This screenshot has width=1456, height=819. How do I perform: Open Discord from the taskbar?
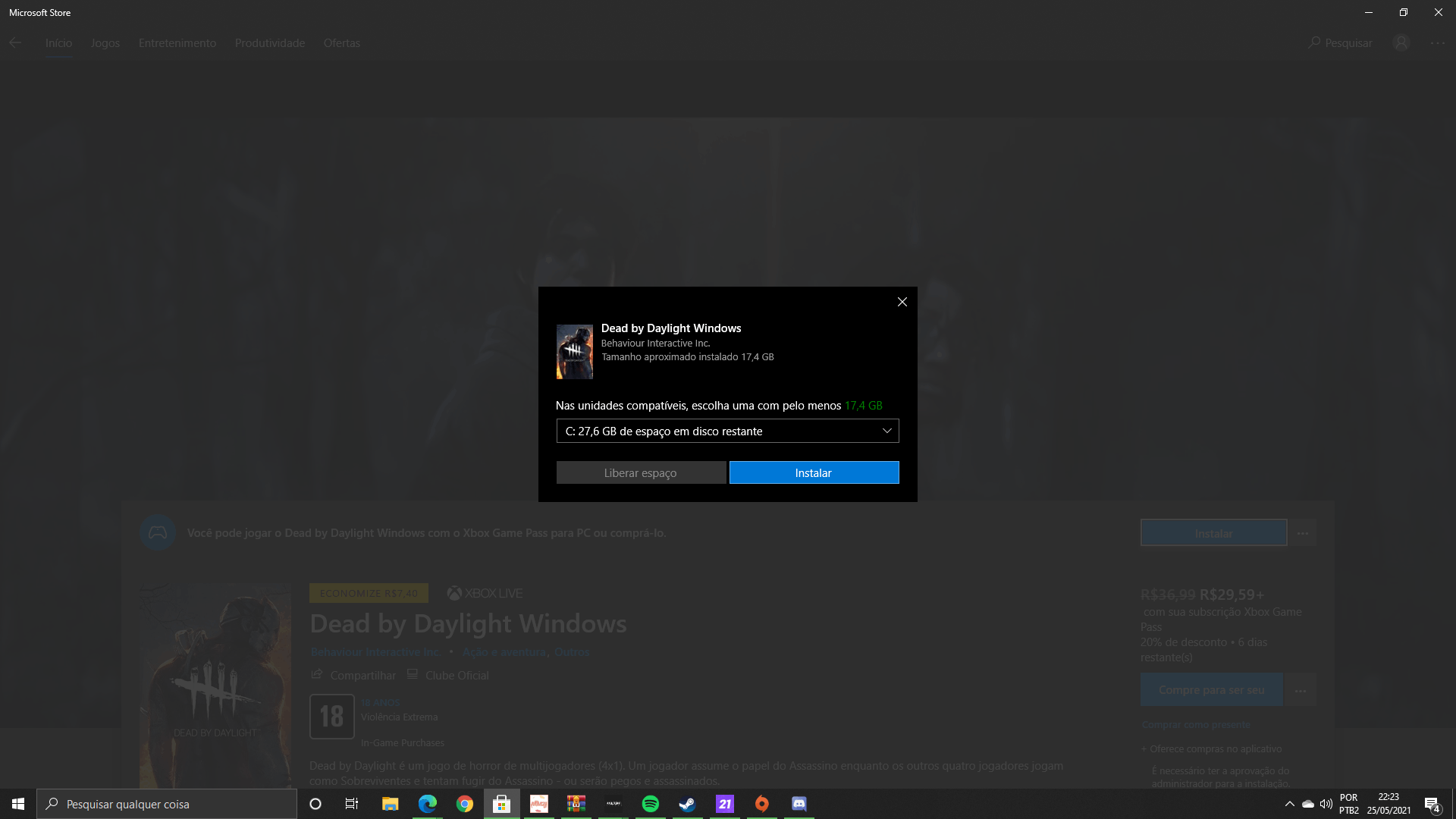coord(799,804)
